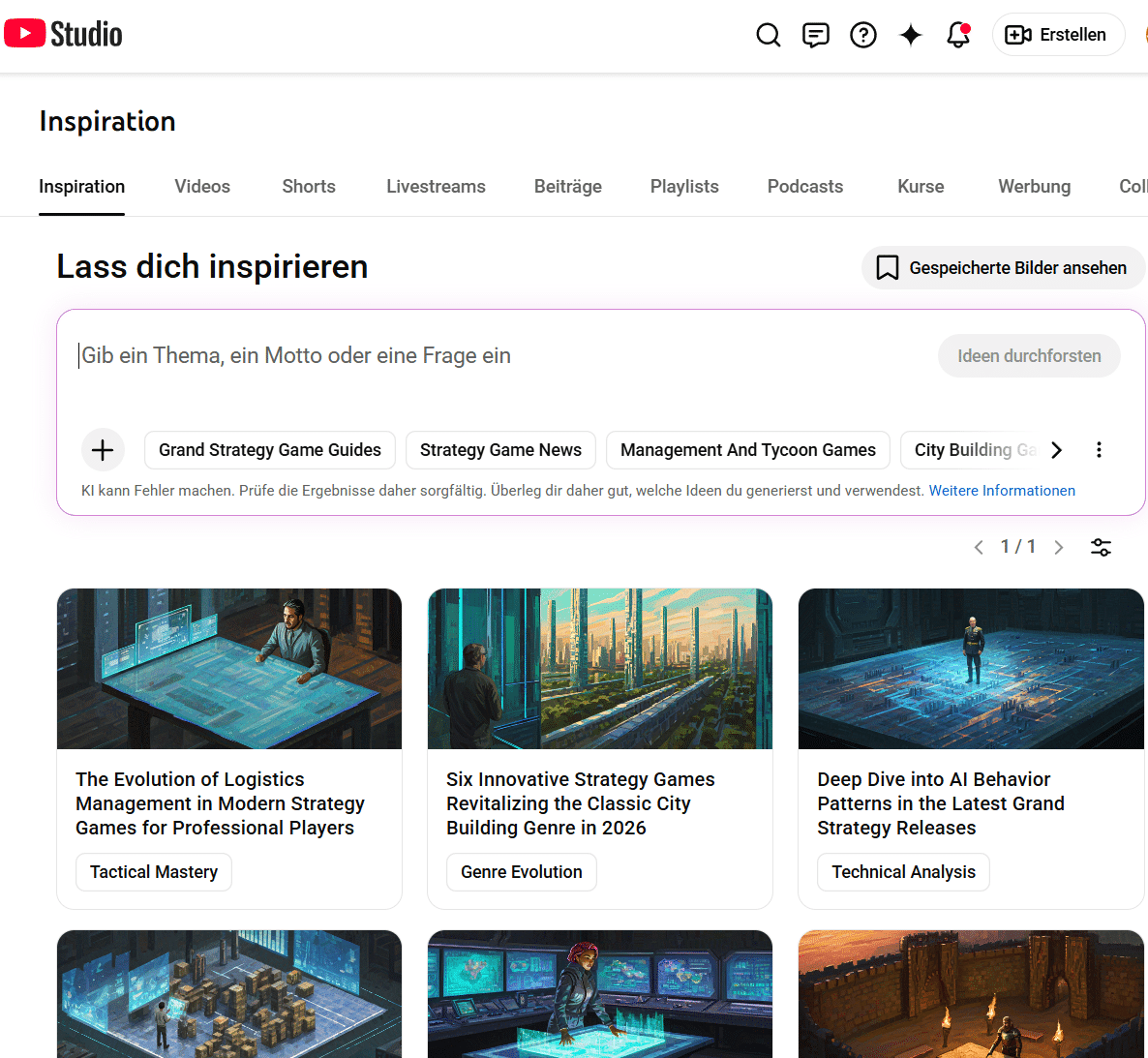Image resolution: width=1148 pixels, height=1058 pixels.
Task: Open the notifications bell
Action: pyautogui.click(x=957, y=36)
